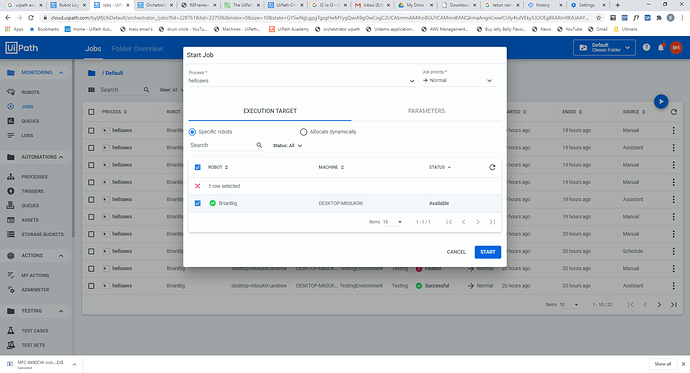Screen dimensions: 690x373
Task: Open the Job priority Normal dropdown
Action: tap(458, 80)
